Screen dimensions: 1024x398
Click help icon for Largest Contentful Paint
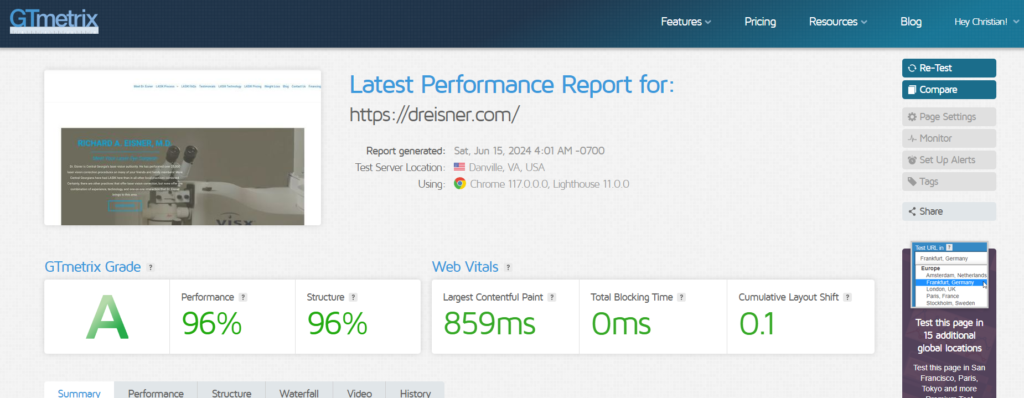(552, 297)
